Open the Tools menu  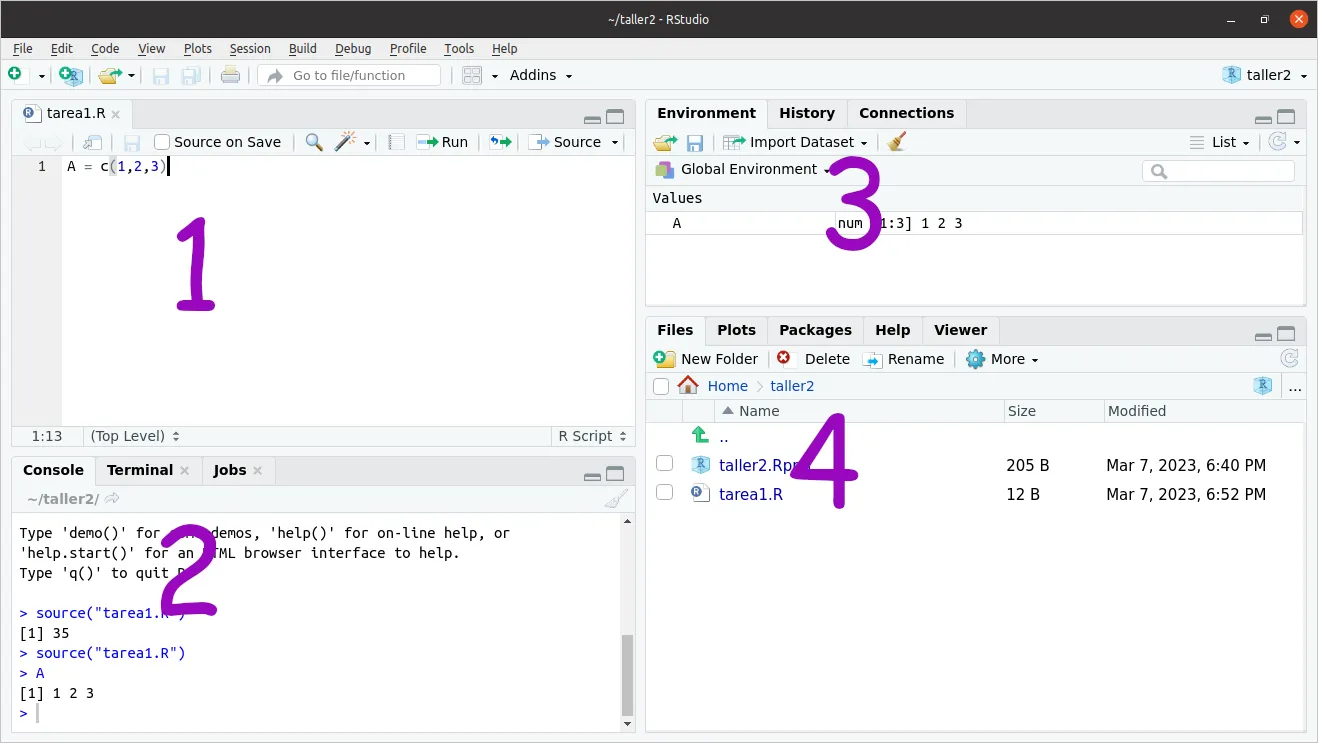[x=459, y=48]
